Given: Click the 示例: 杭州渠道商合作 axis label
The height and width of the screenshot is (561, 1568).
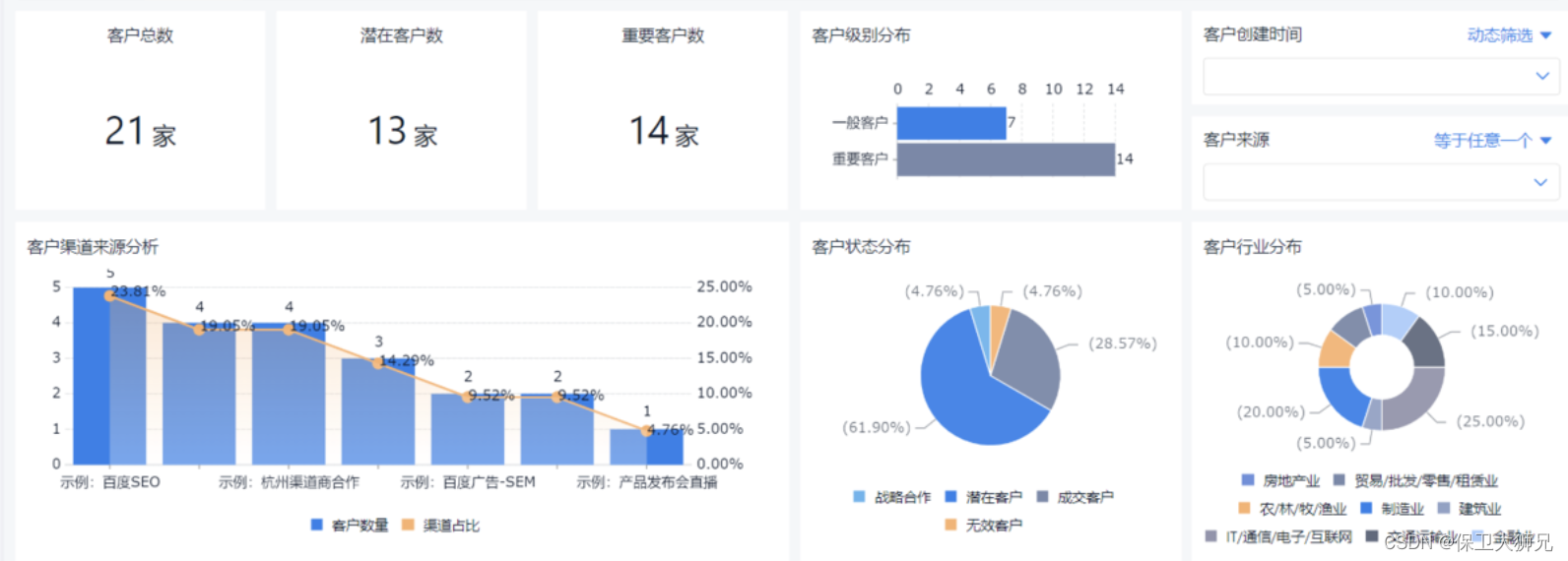Looking at the screenshot, I should [289, 482].
